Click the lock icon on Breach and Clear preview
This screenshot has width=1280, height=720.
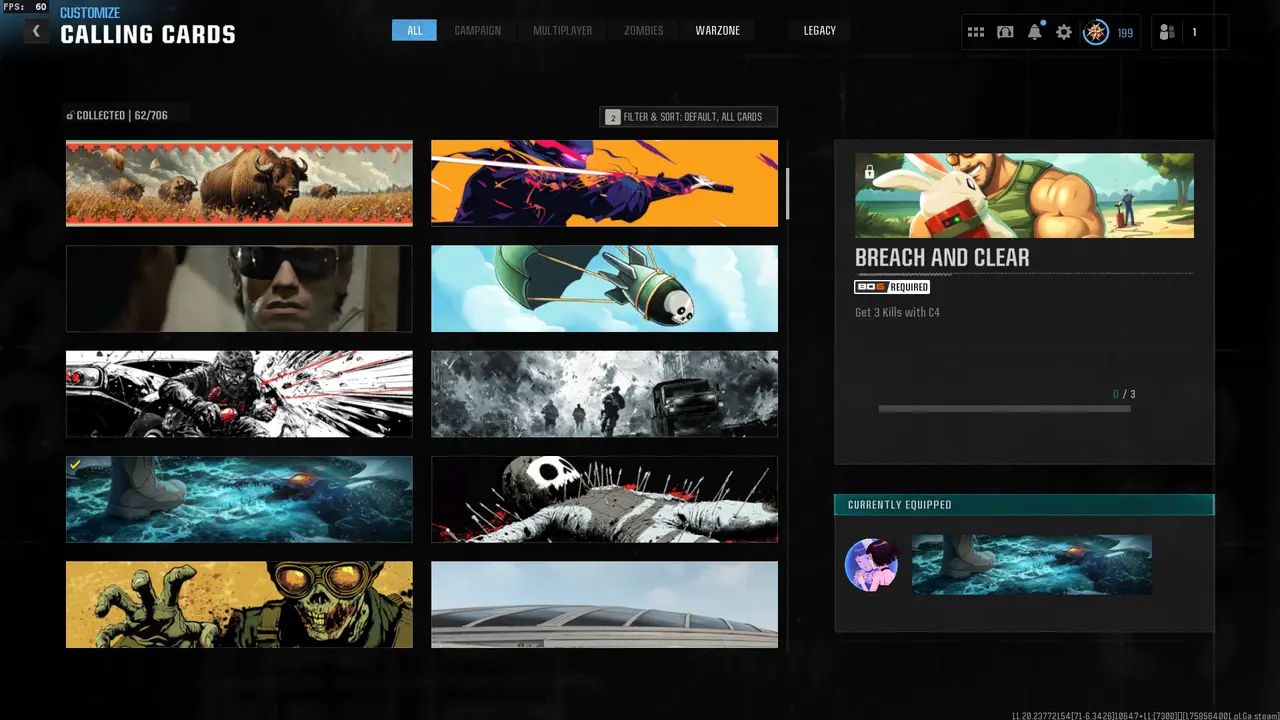click(869, 172)
